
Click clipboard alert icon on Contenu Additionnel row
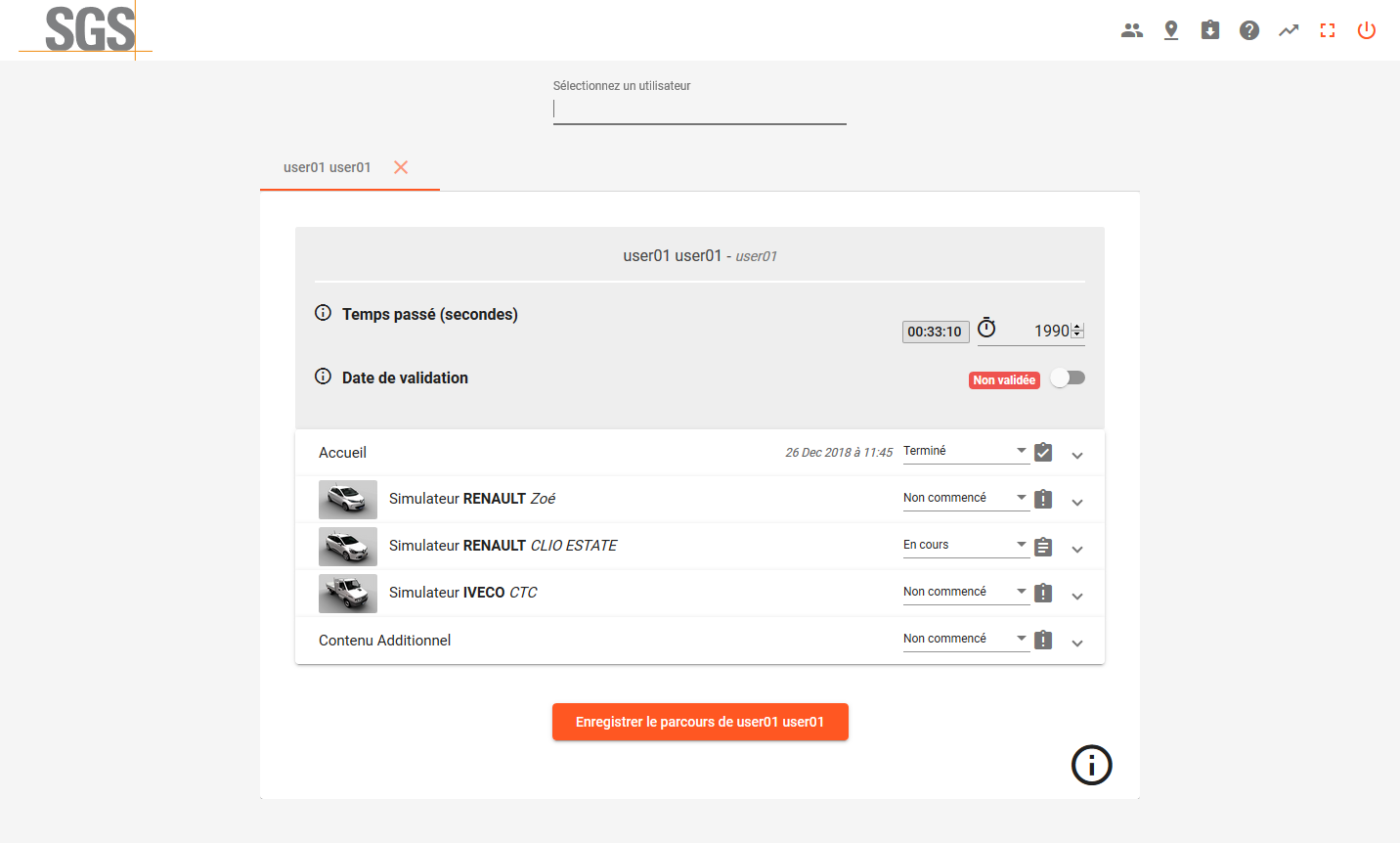(1043, 640)
